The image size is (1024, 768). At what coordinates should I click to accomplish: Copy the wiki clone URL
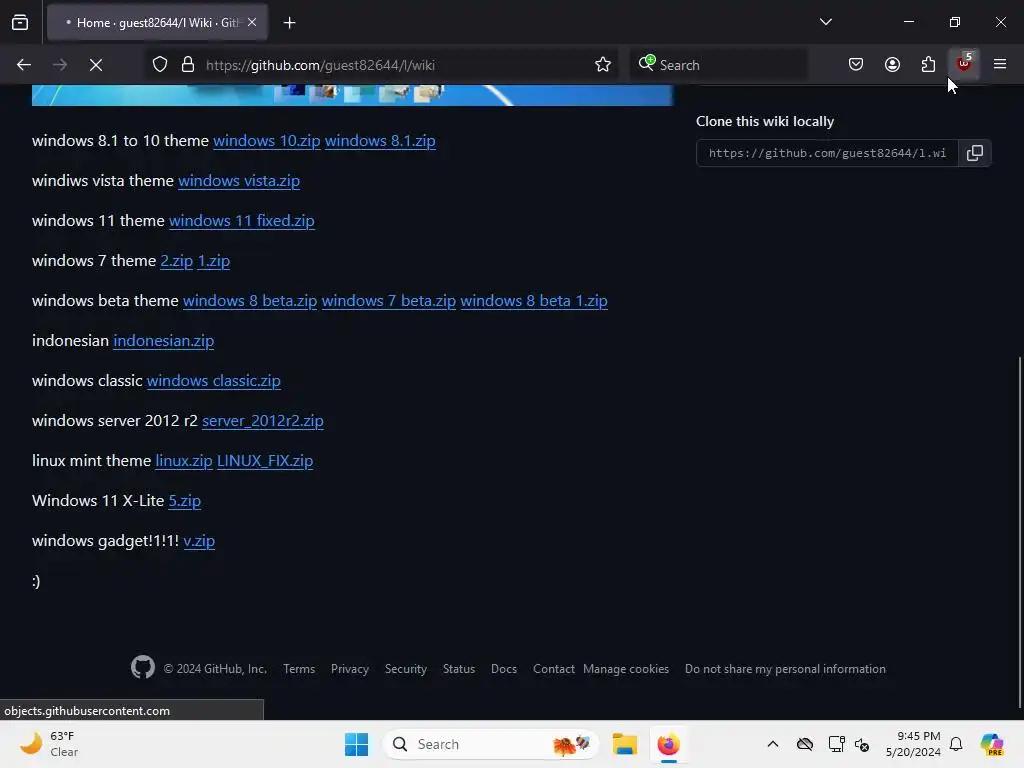(974, 153)
